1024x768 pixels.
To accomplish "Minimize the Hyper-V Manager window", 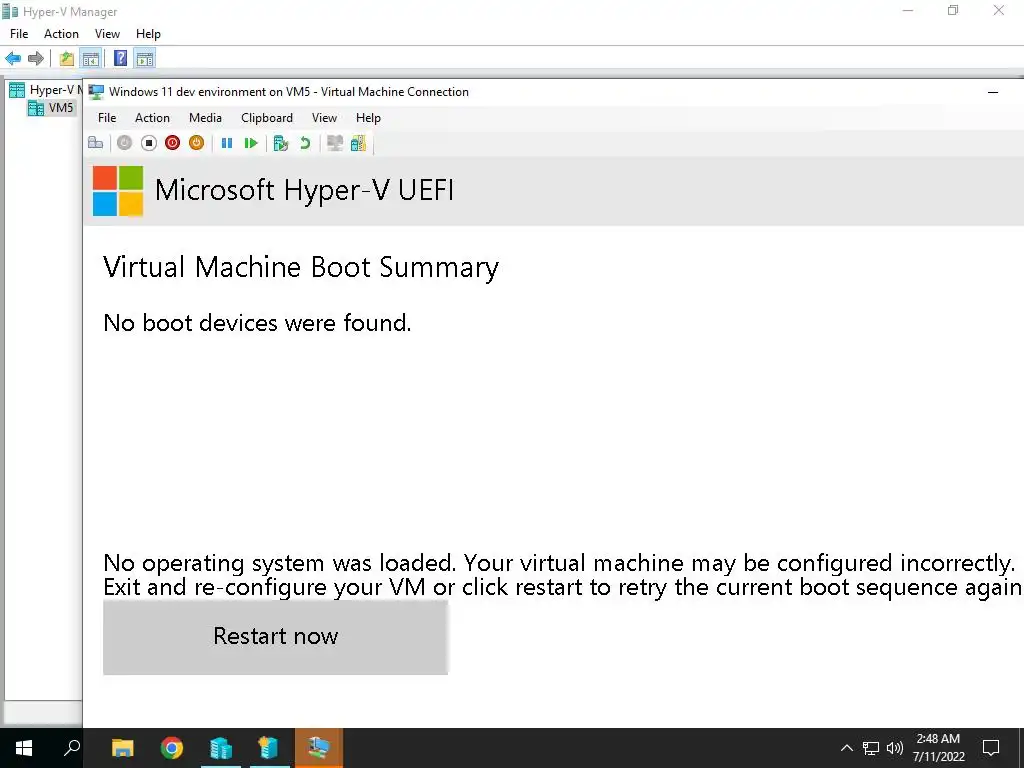I will 908,10.
